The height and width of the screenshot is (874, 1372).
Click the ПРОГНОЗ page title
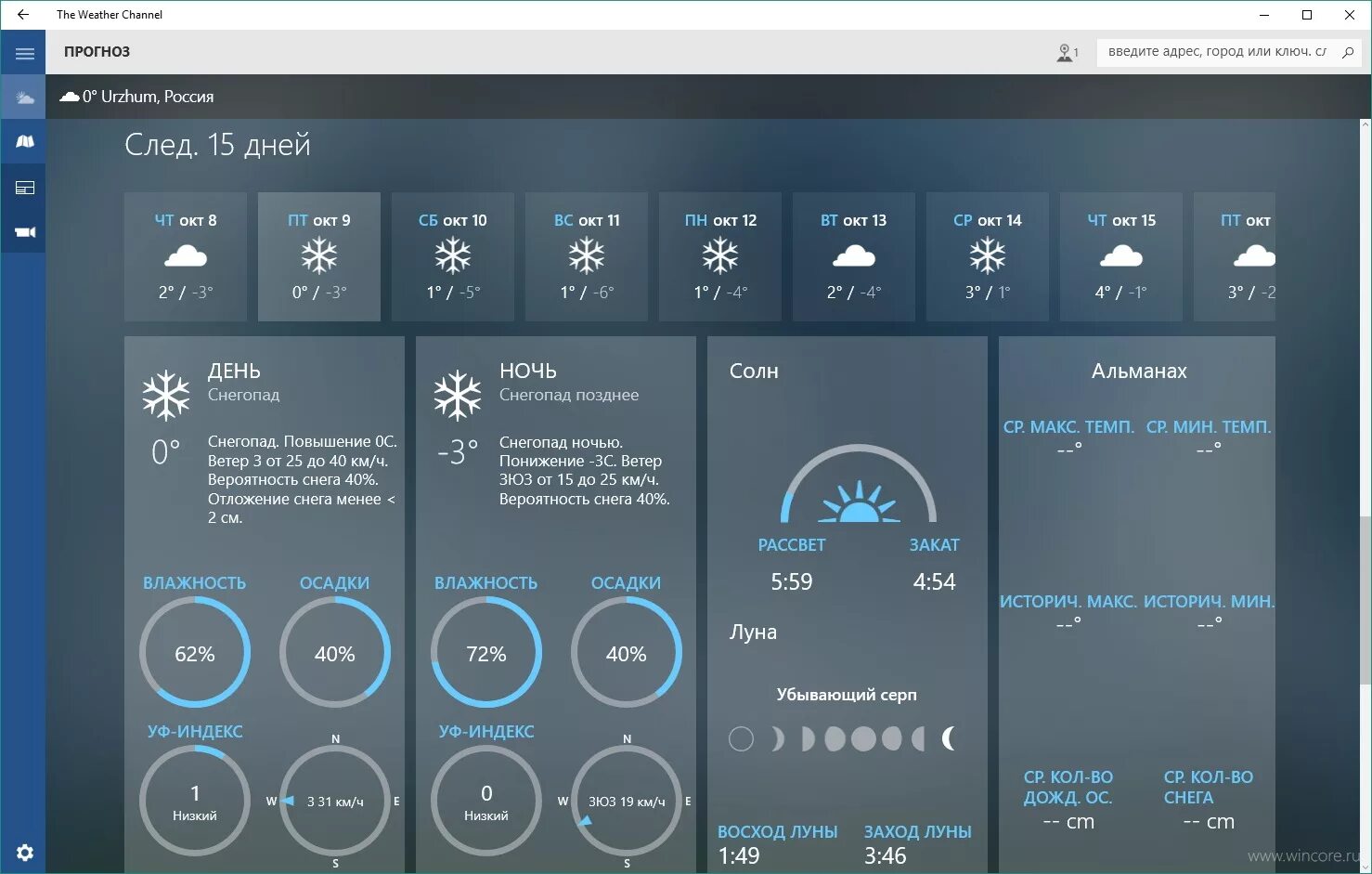pos(97,52)
